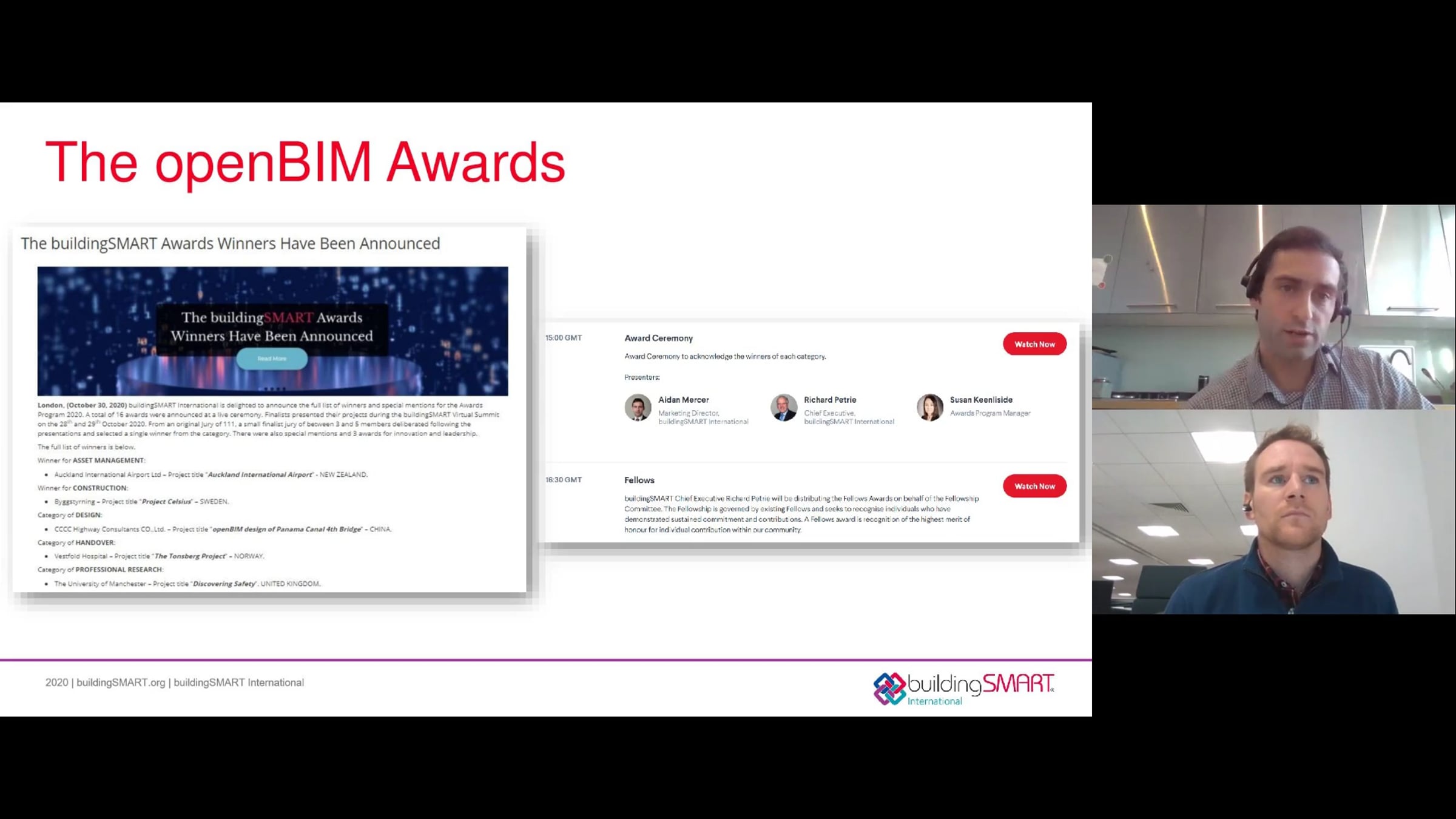
Task: Click the buildingSMART Awards banner image
Action: (x=272, y=331)
